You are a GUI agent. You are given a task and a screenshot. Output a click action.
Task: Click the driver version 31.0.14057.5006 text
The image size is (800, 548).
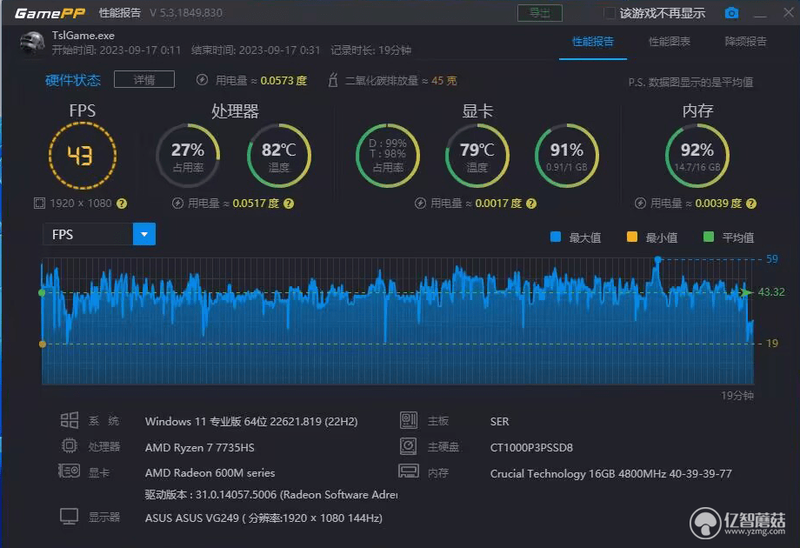[271, 494]
